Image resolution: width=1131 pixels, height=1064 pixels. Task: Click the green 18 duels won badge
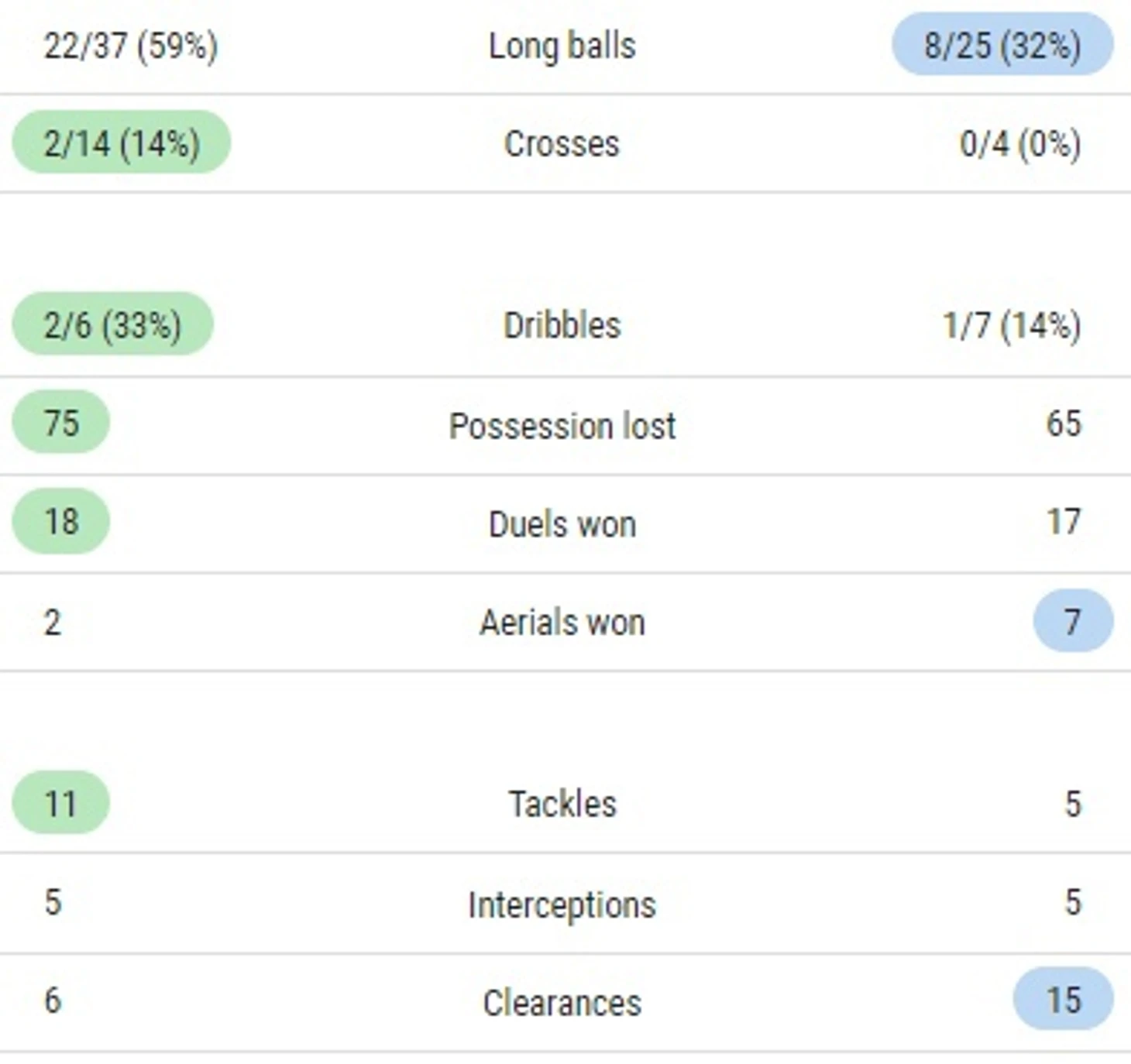(61, 520)
